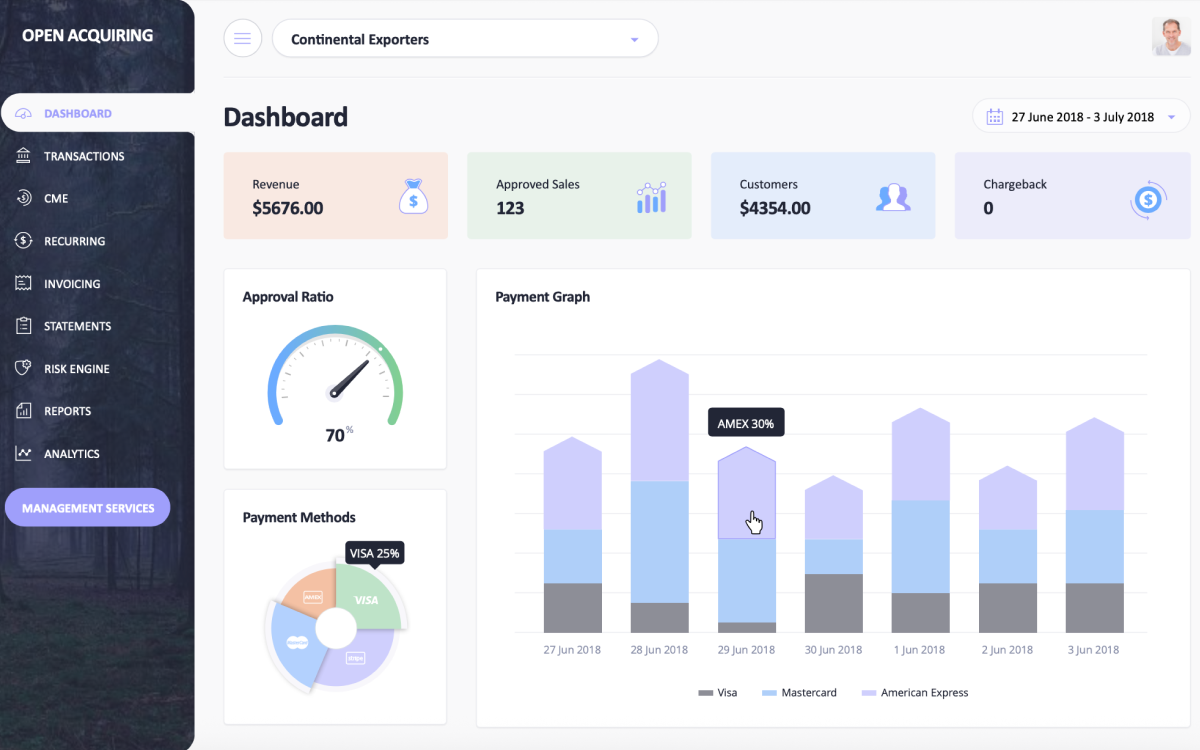
Task: Open the user profile avatar menu
Action: click(x=1171, y=37)
